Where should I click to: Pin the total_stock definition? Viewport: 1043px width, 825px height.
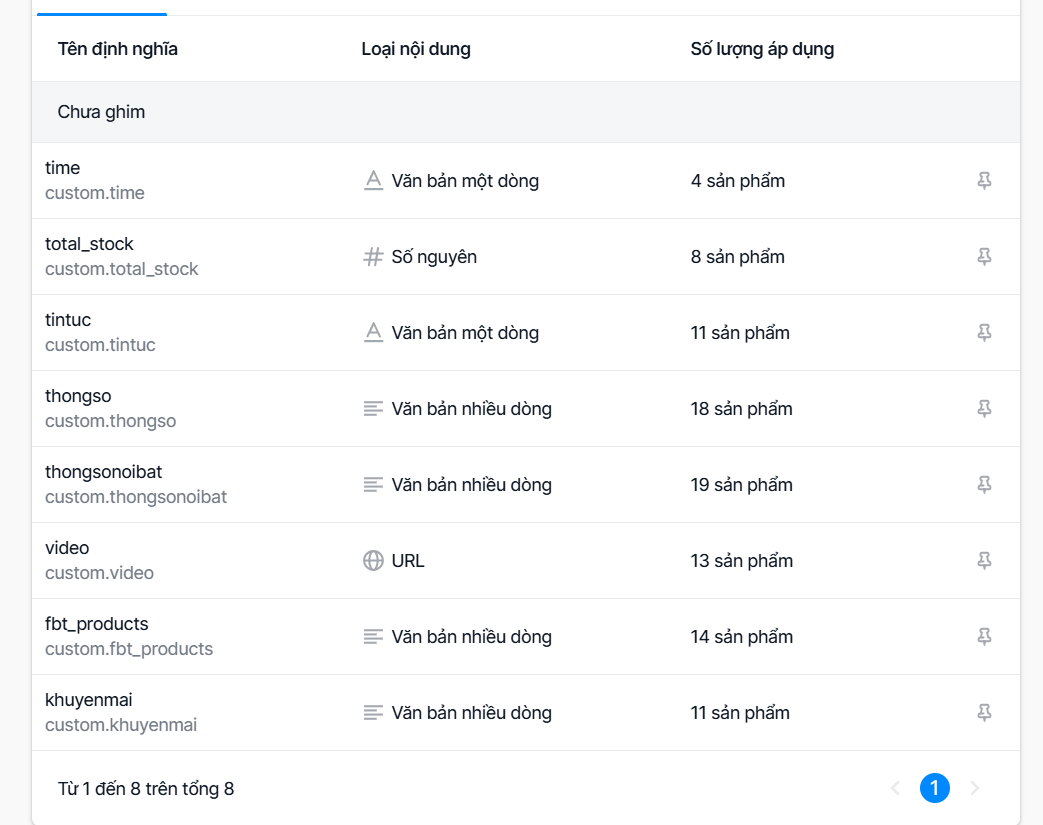(x=984, y=256)
